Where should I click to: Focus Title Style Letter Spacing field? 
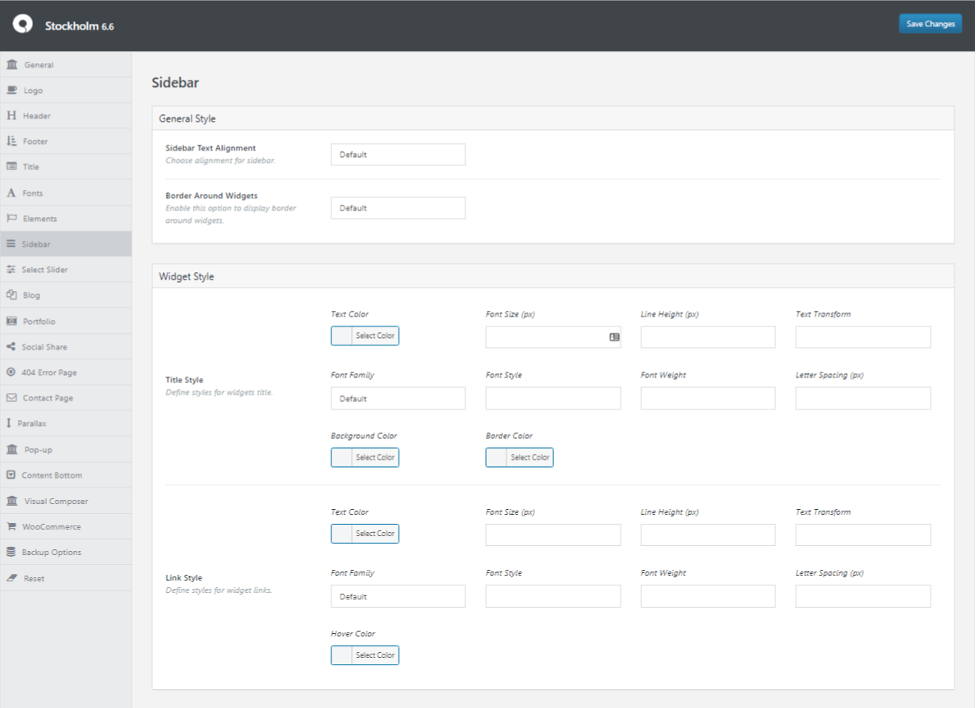862,398
